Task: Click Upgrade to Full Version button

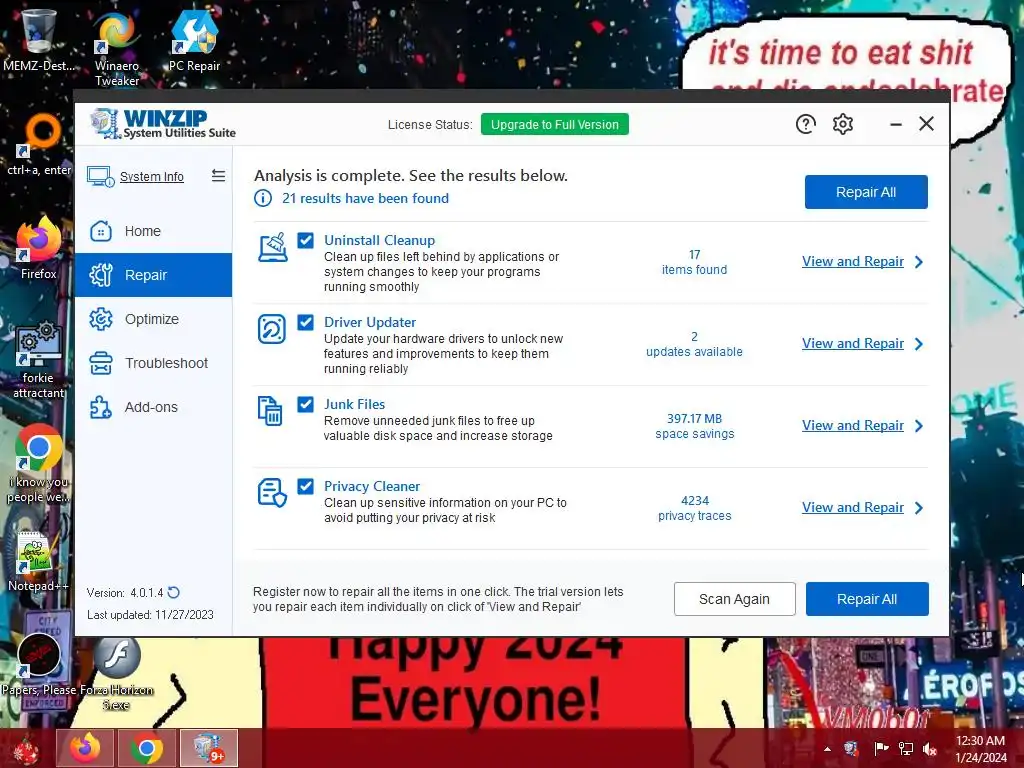Action: click(x=554, y=124)
